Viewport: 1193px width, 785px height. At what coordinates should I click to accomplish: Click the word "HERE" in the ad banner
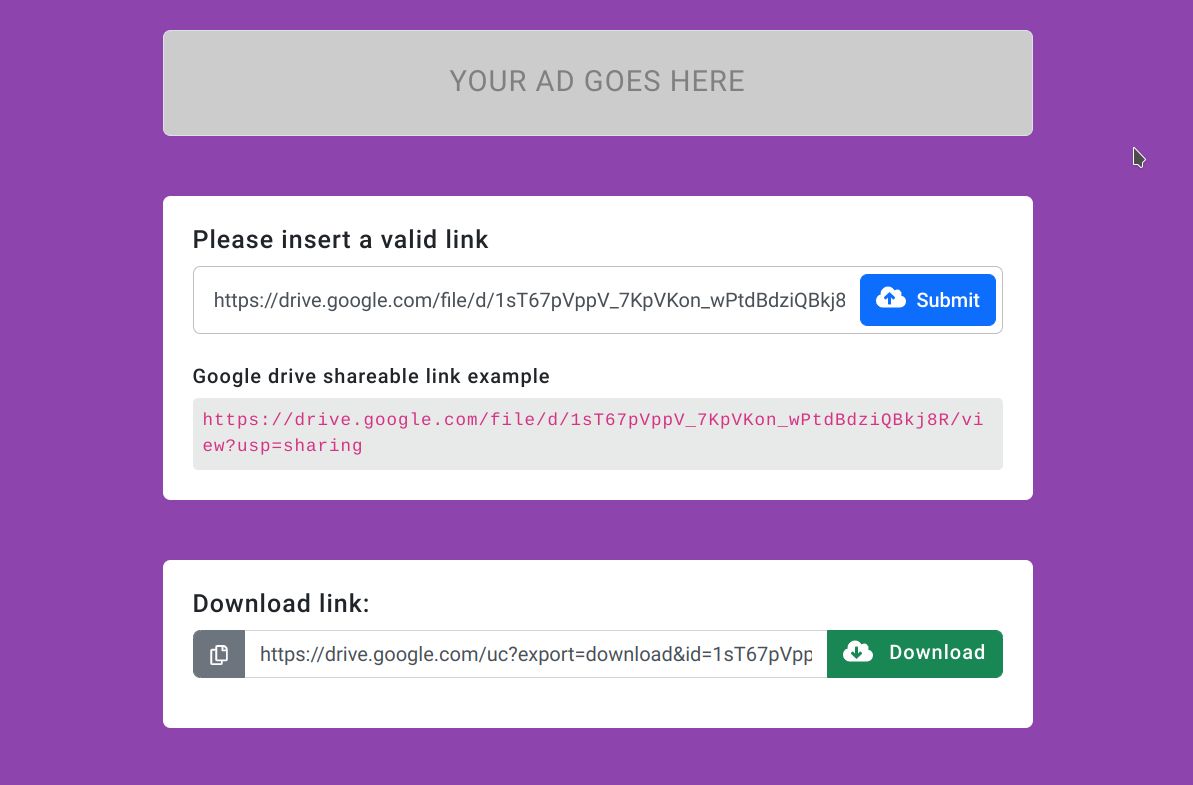tap(707, 82)
